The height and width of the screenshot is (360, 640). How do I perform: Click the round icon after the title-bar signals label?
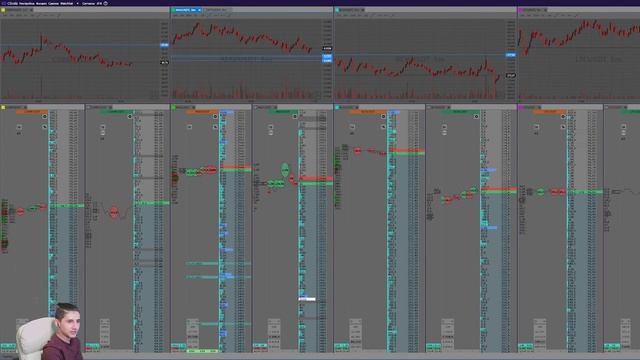pyautogui.click(x=106, y=3)
